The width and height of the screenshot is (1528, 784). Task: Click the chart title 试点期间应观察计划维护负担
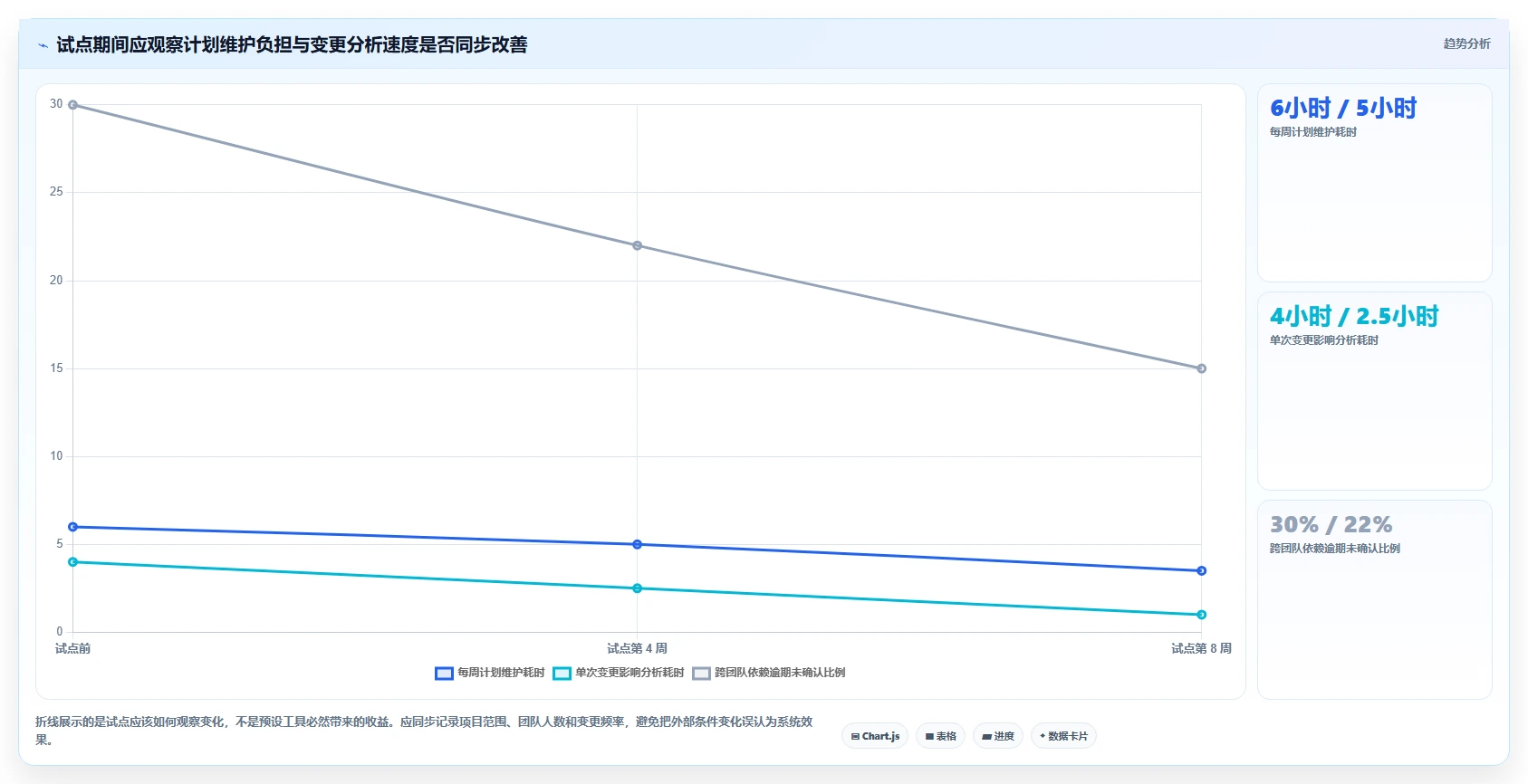tap(292, 44)
